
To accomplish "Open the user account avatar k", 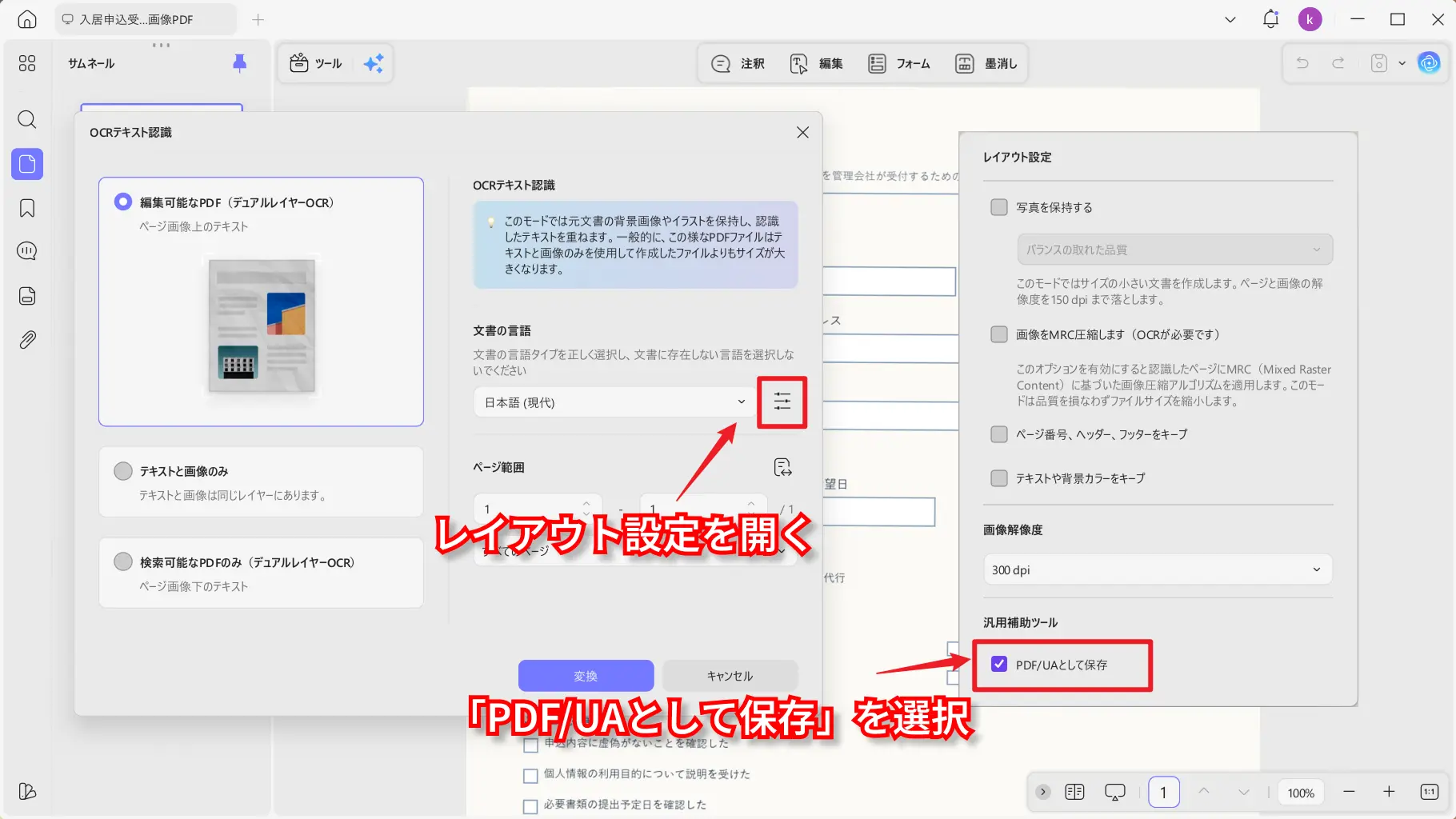I will 1310,19.
